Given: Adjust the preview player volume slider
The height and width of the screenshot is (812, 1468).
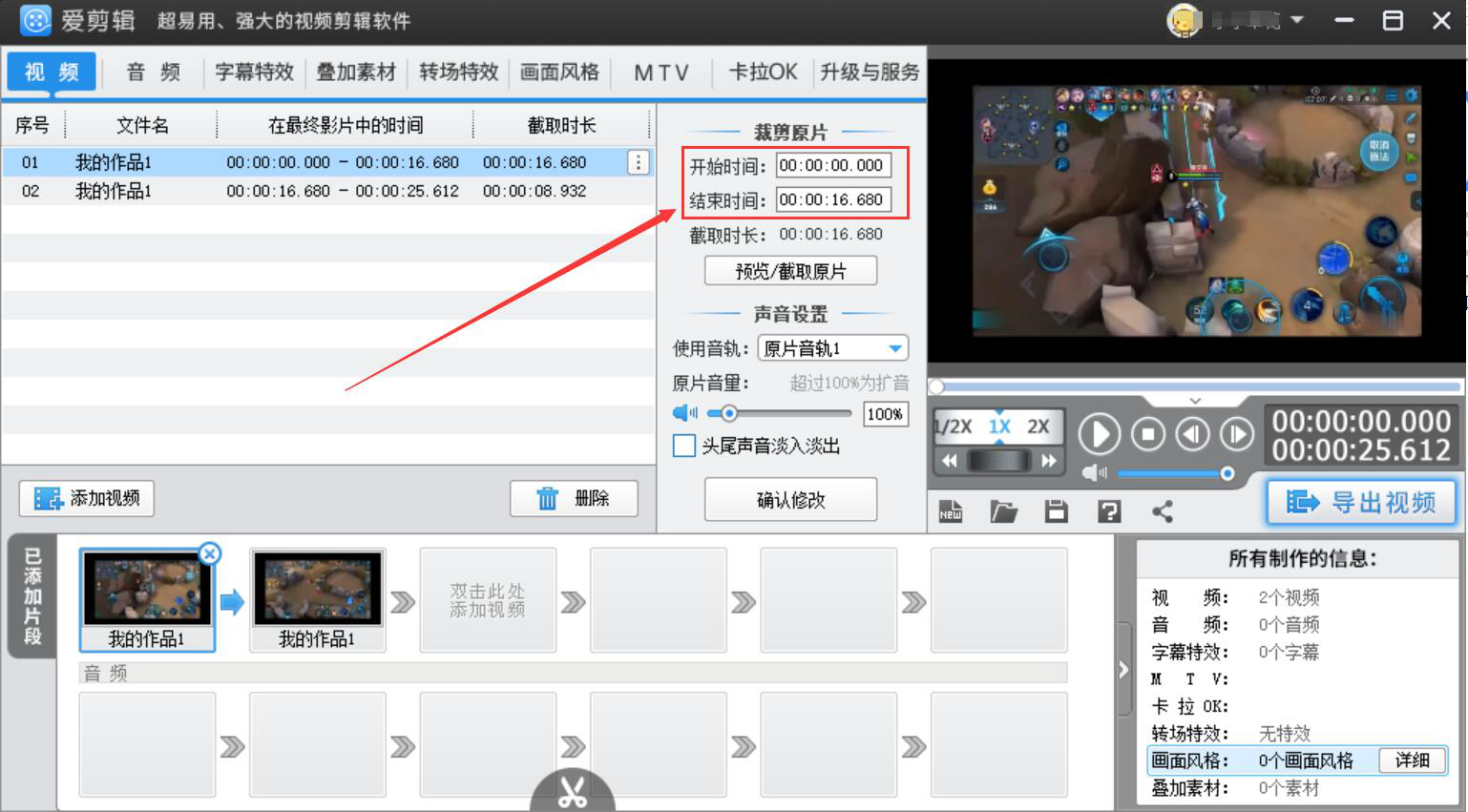Looking at the screenshot, I should pyautogui.click(x=1176, y=473).
